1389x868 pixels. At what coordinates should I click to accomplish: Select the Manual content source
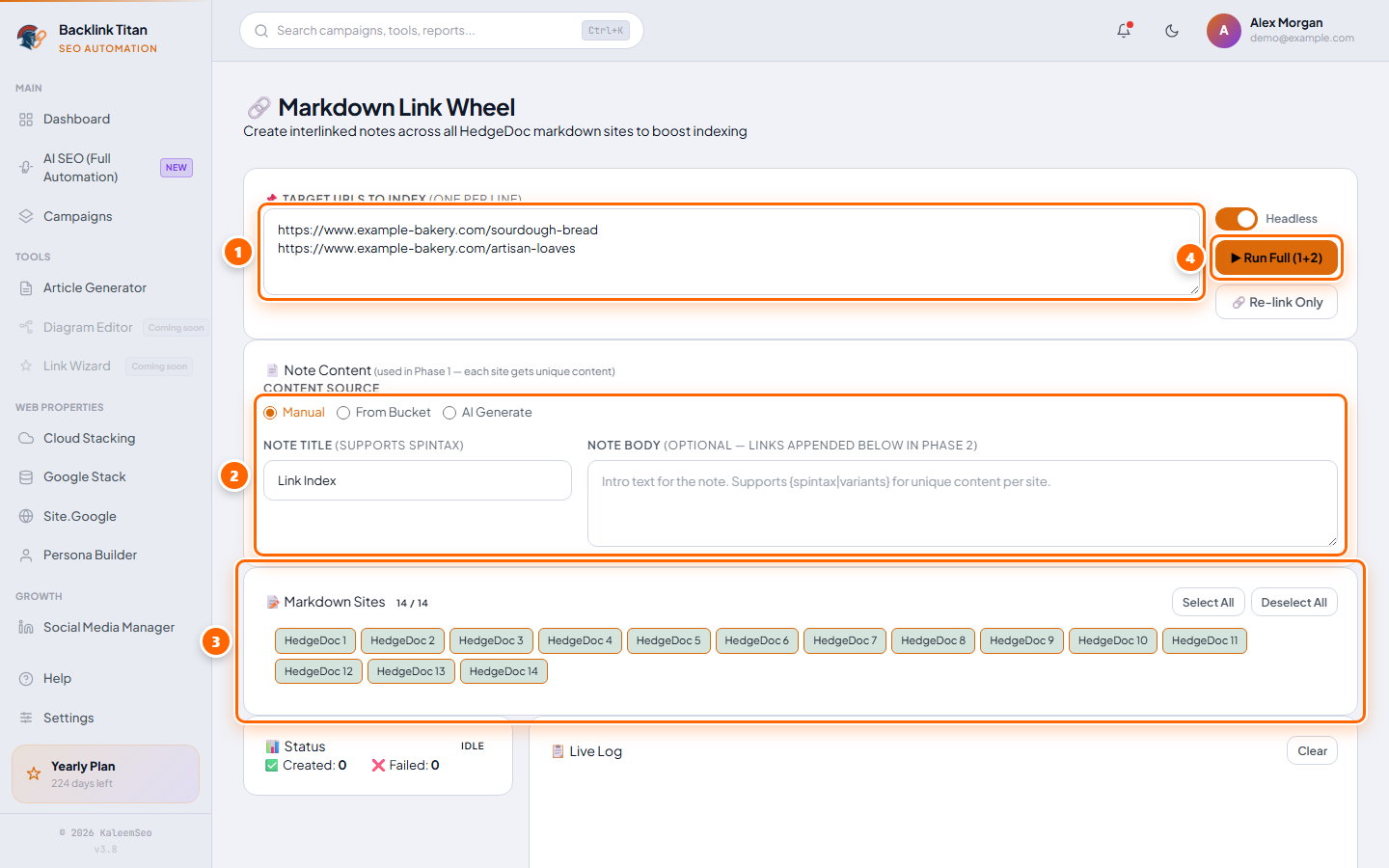[x=270, y=413]
